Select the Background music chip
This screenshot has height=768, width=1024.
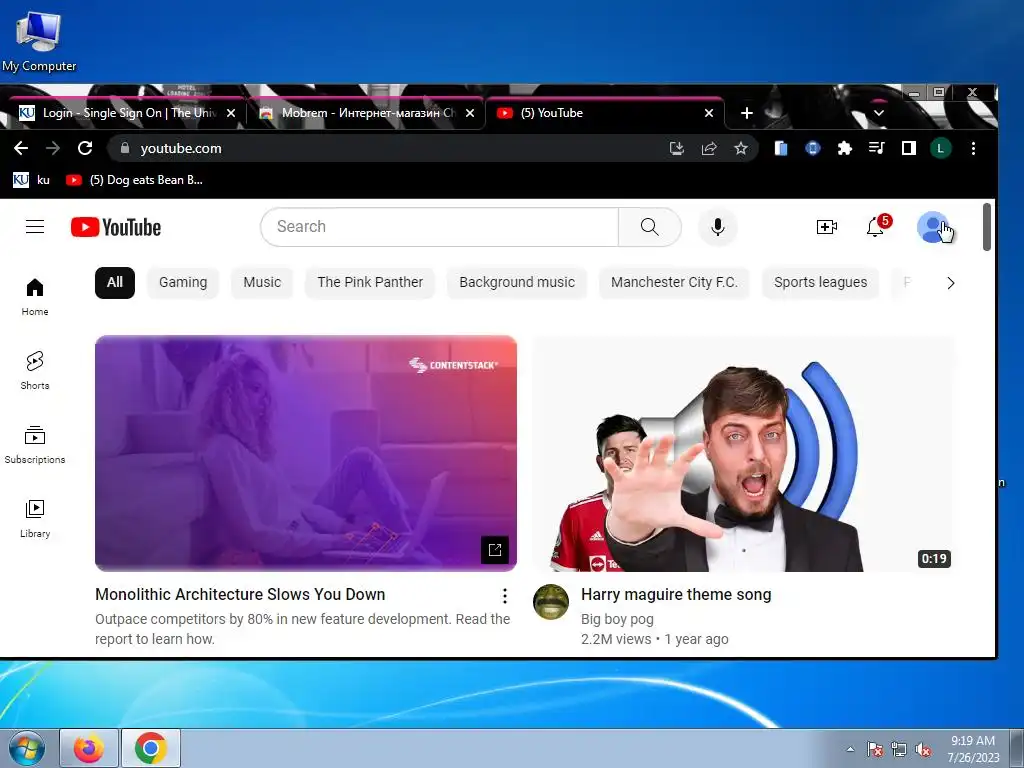pos(517,282)
